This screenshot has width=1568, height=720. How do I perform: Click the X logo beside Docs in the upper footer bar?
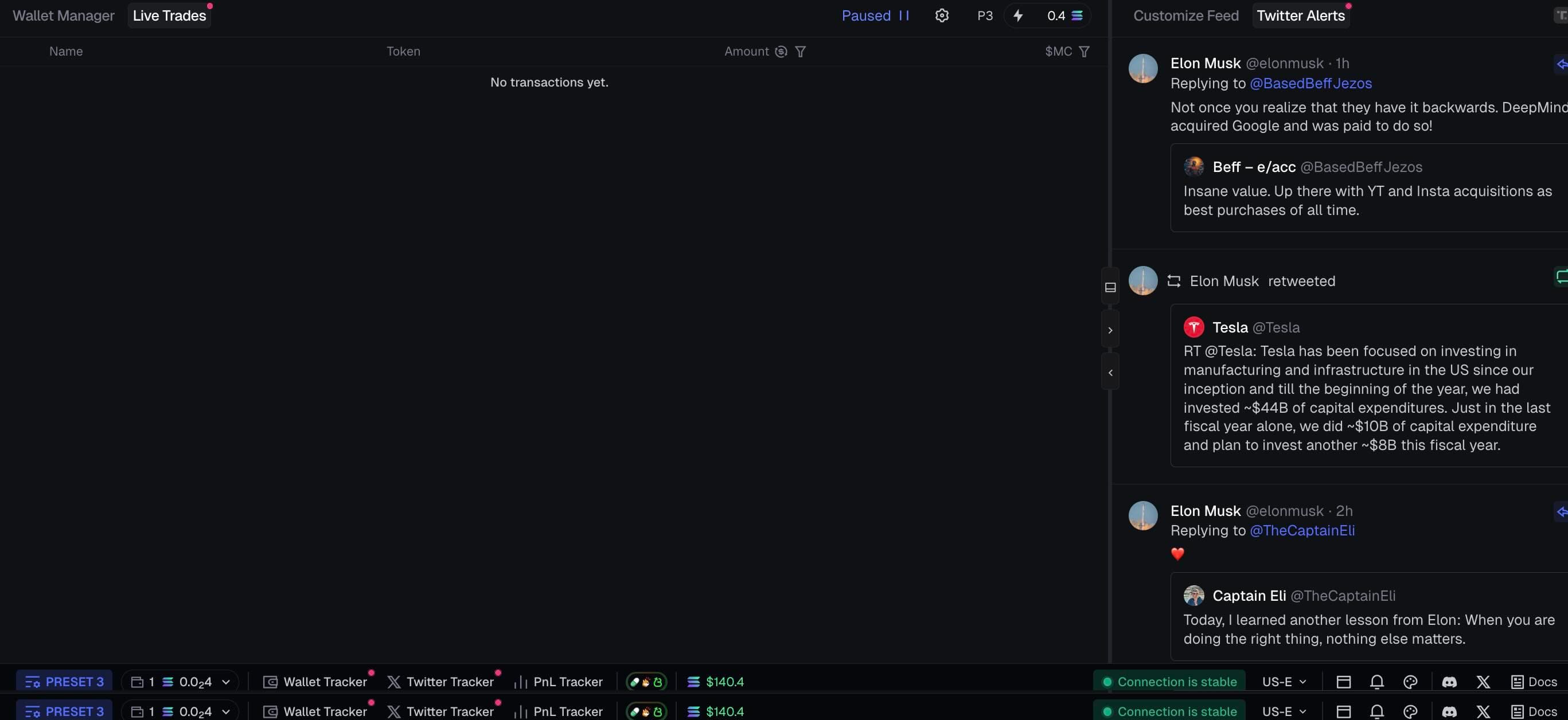coord(1483,682)
